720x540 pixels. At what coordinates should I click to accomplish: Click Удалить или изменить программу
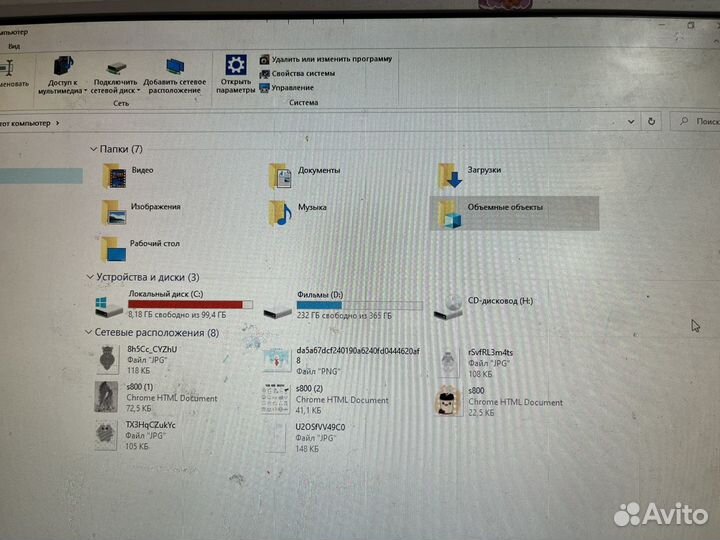click(325, 59)
